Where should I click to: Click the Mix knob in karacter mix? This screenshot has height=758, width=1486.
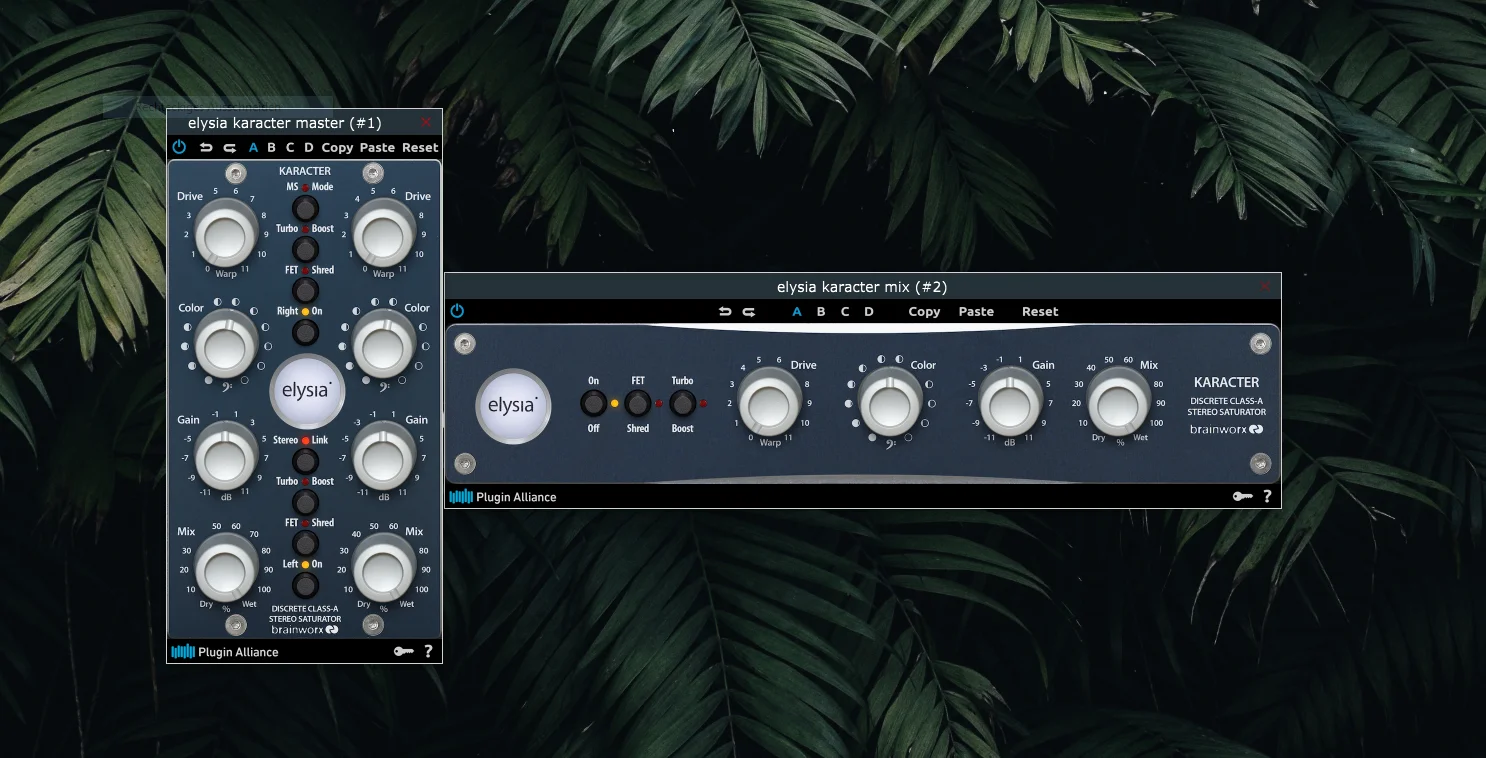tap(1119, 402)
